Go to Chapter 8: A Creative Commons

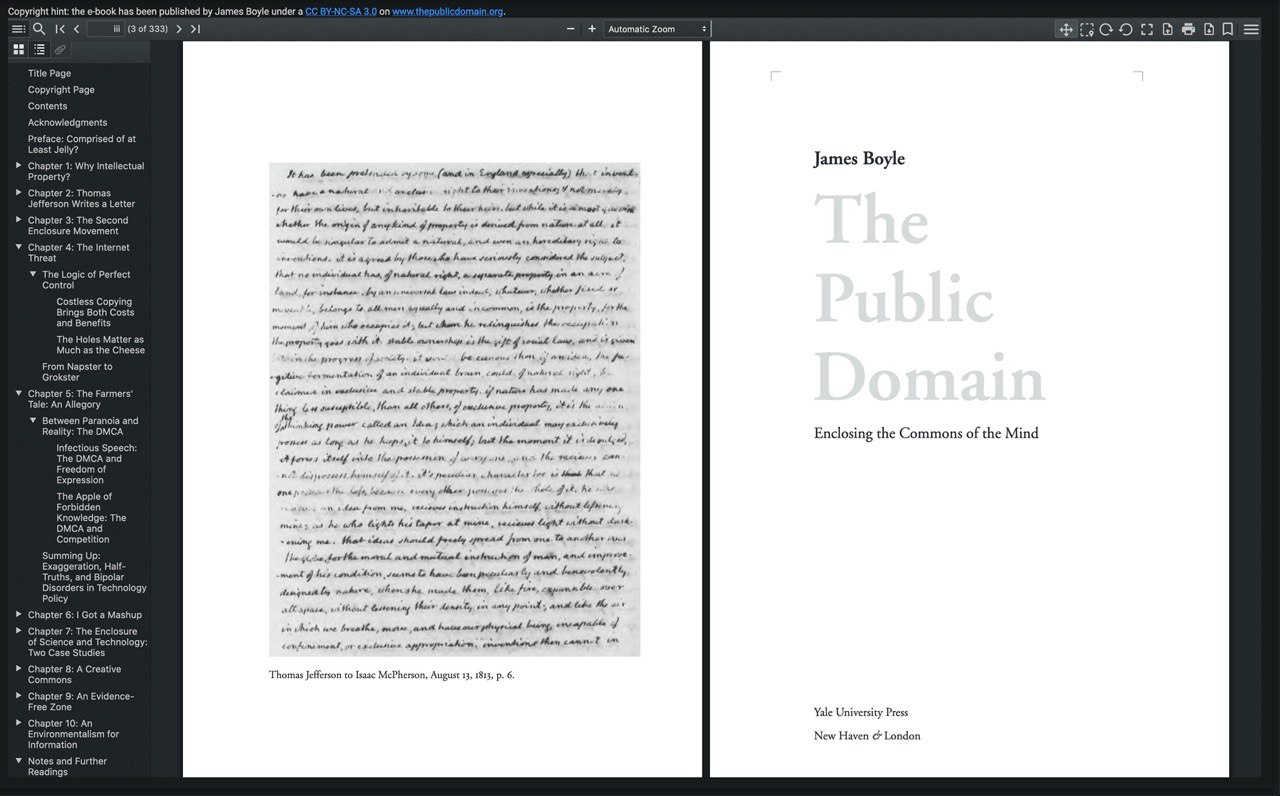75,675
